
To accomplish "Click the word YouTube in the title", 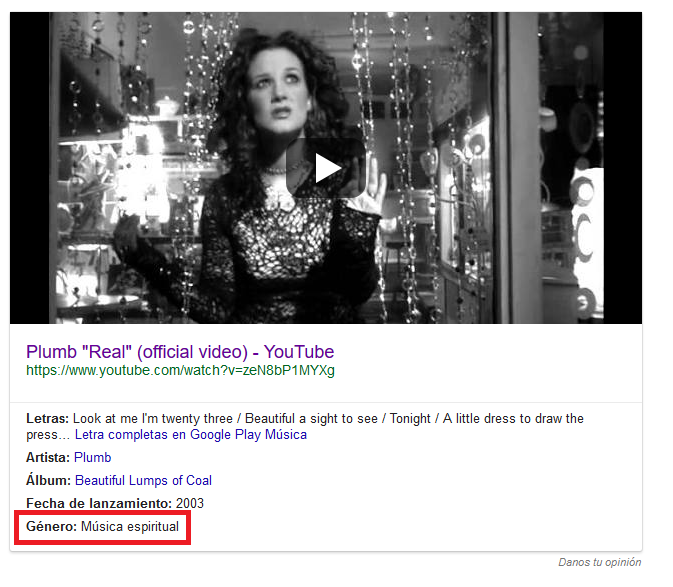I will tap(299, 352).
